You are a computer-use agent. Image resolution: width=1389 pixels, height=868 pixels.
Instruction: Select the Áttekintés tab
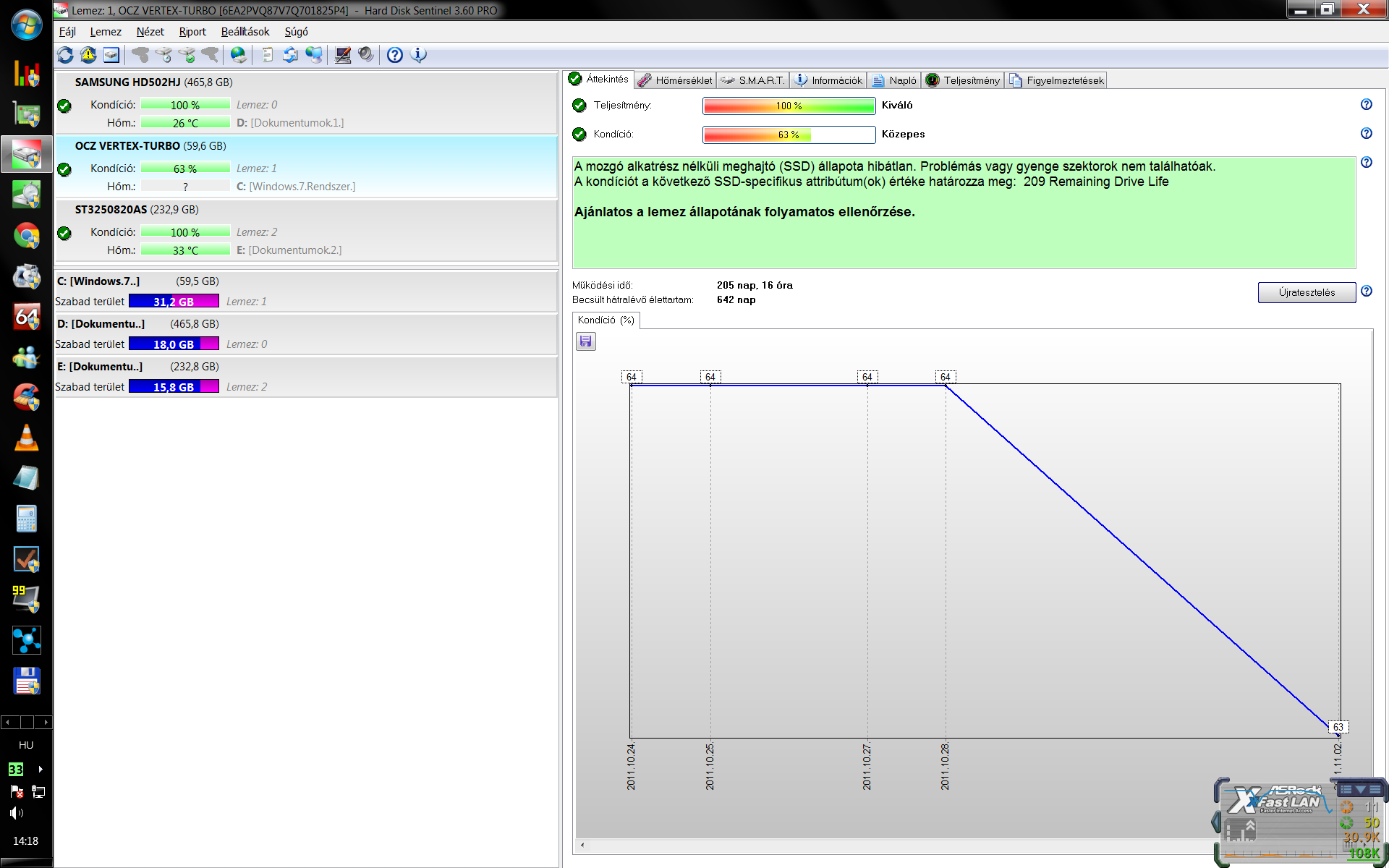click(599, 79)
